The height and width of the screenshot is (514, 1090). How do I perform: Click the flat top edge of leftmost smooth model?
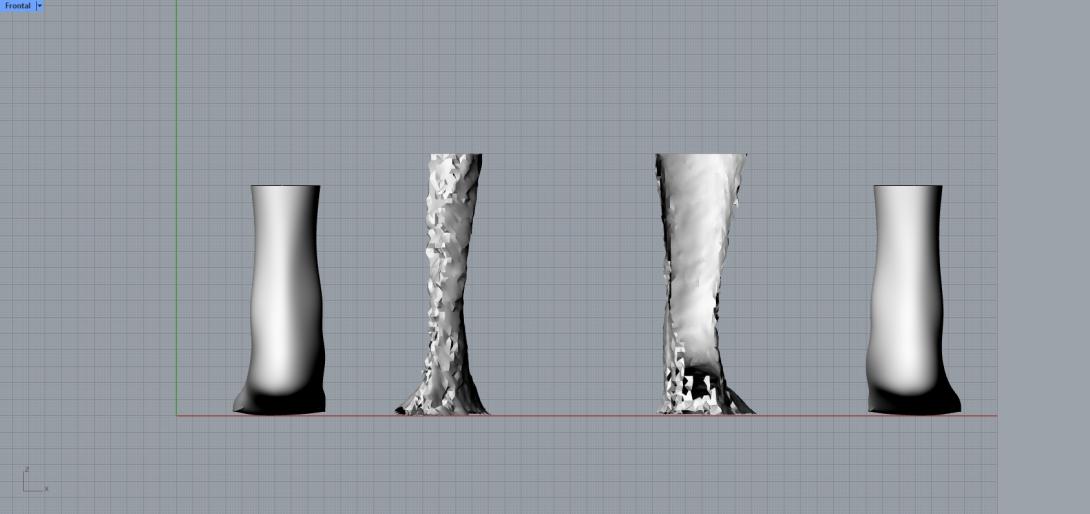(285, 186)
